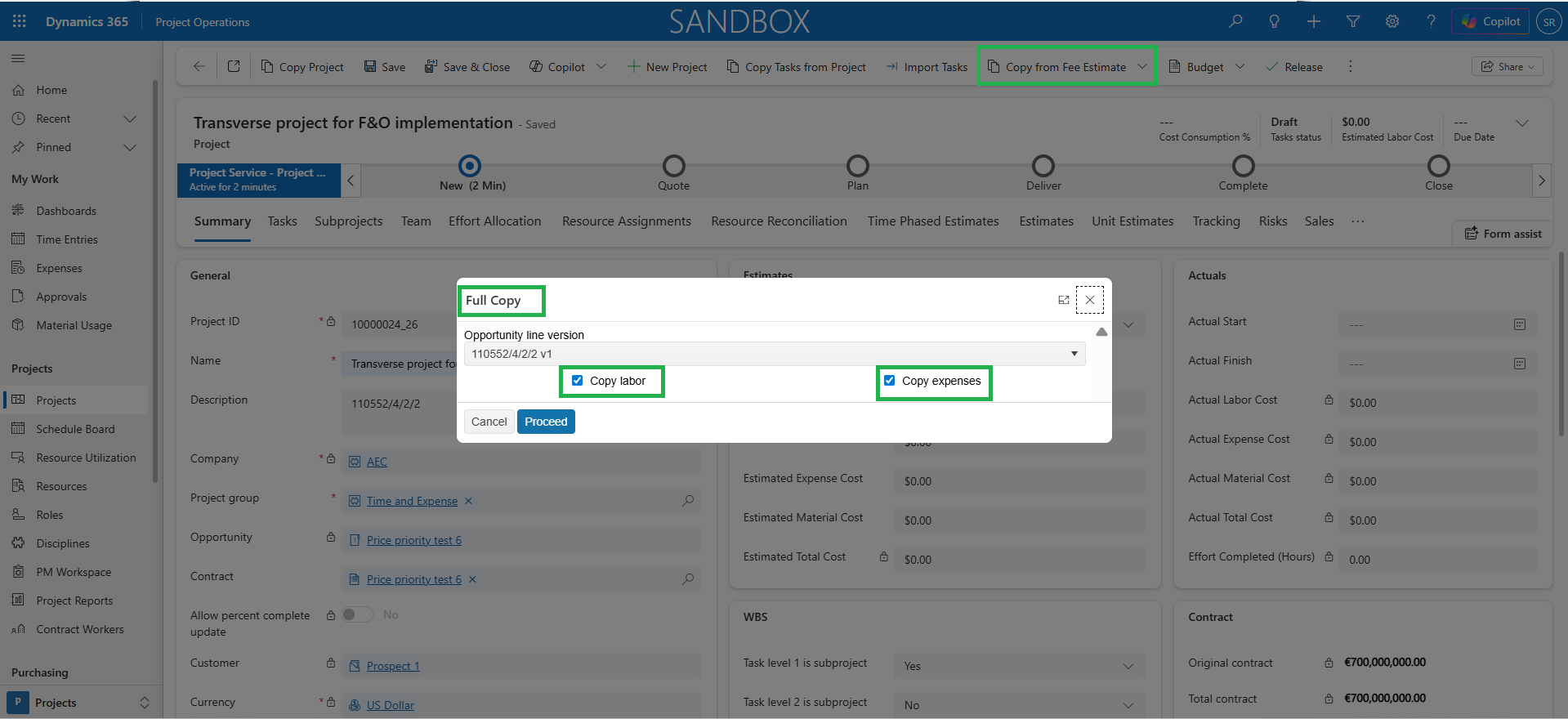Toggle Allow percent complete update switch
Screen dimensions: 1568x719
tap(357, 614)
